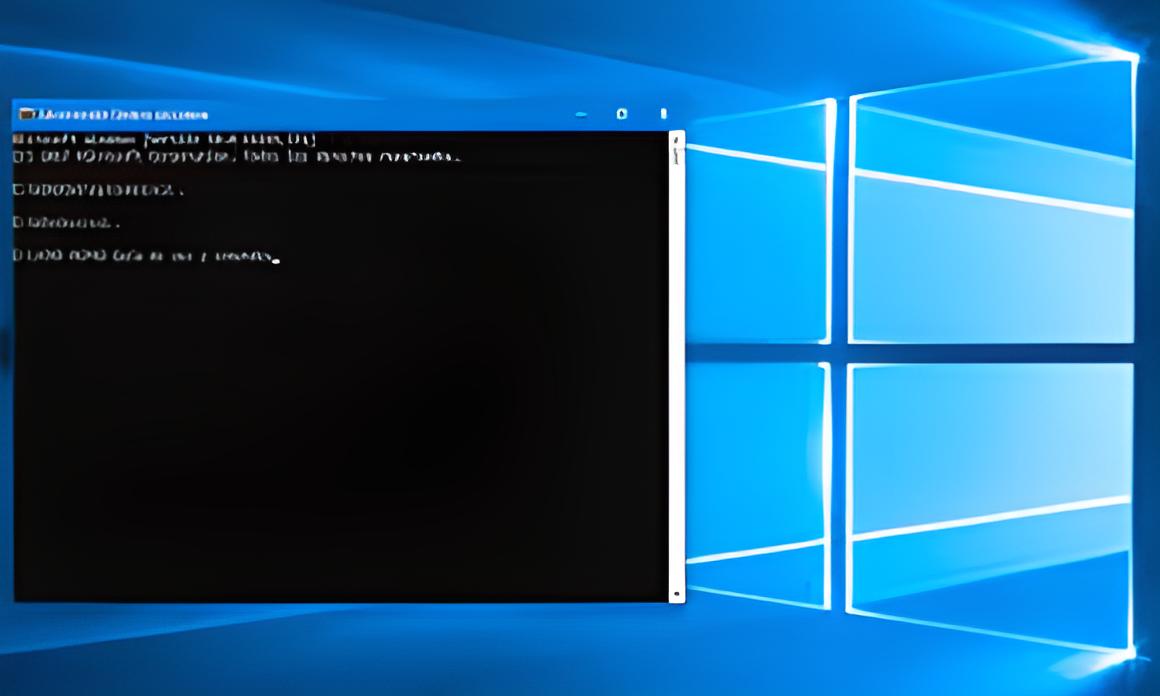Click the Command Prompt icon in title bar
The width and height of the screenshot is (1160, 696).
tap(27, 114)
